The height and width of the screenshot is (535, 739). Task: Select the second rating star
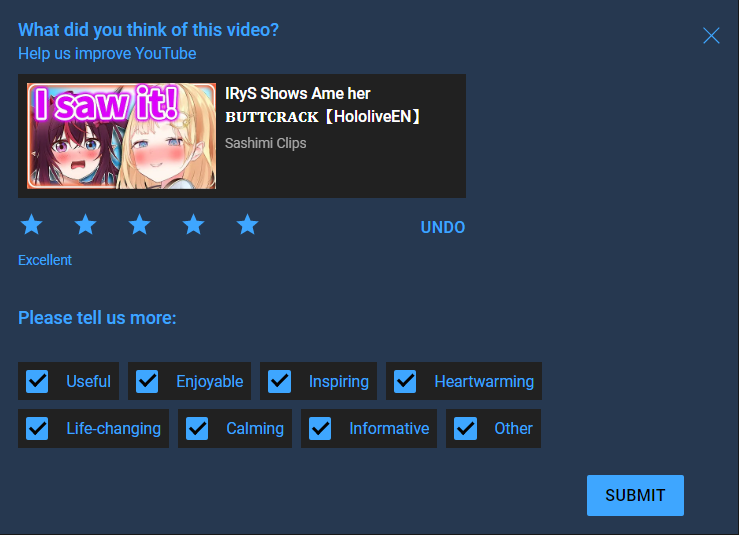pyautogui.click(x=85, y=224)
